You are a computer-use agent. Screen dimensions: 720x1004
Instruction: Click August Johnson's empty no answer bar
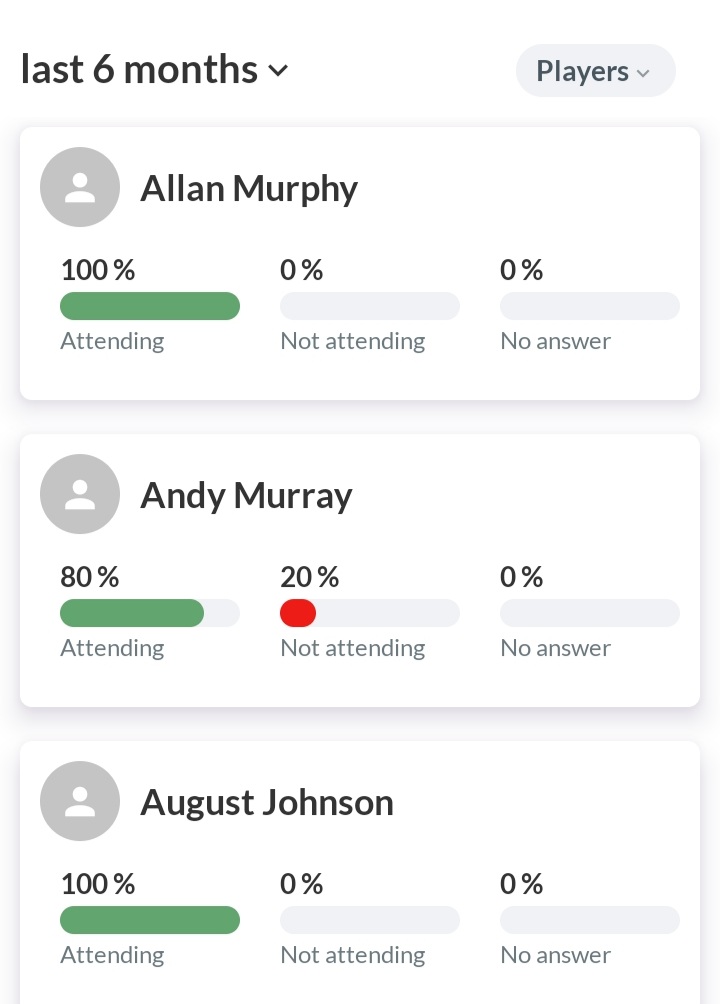tap(590, 920)
